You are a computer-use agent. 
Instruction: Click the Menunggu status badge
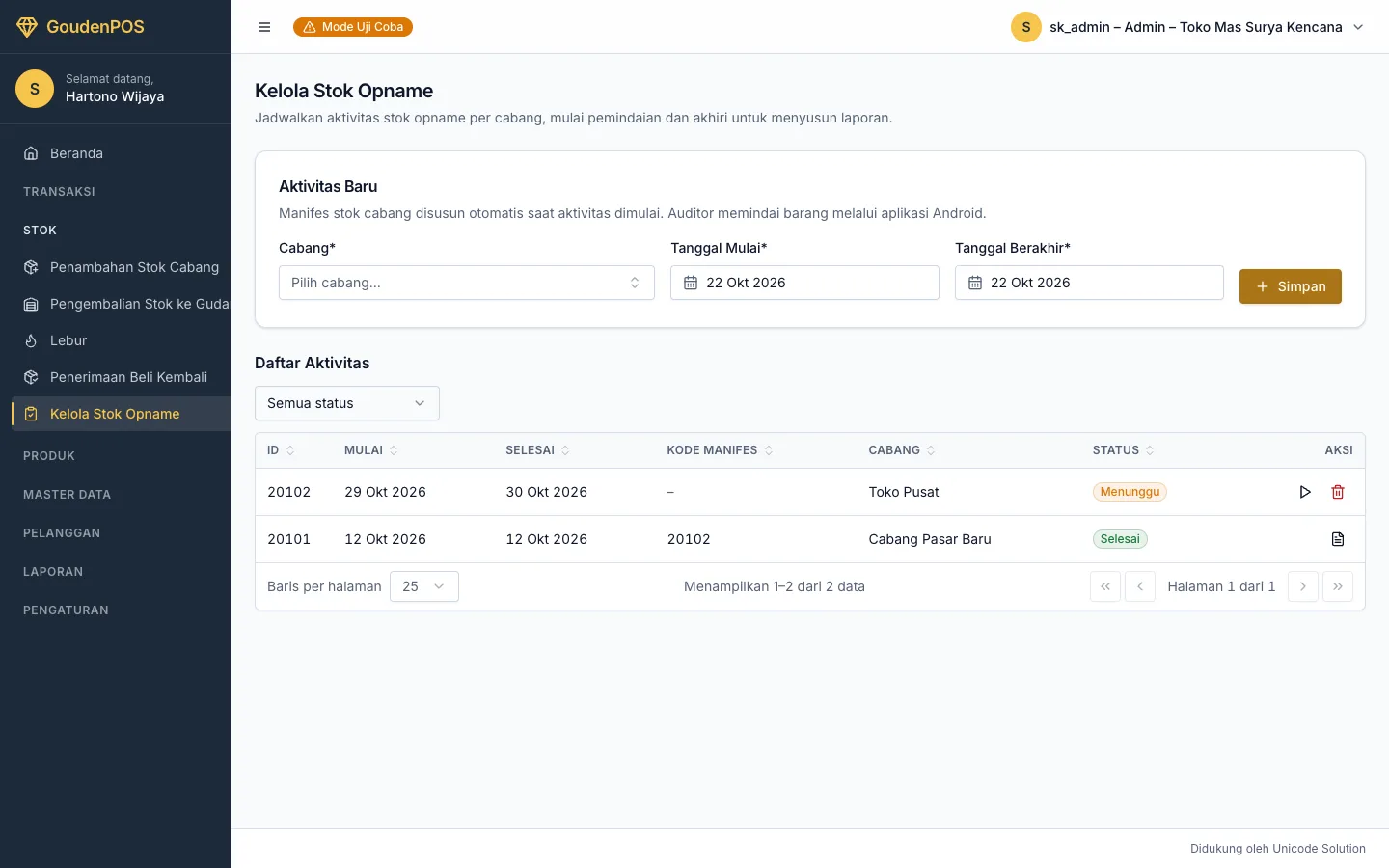(1130, 492)
